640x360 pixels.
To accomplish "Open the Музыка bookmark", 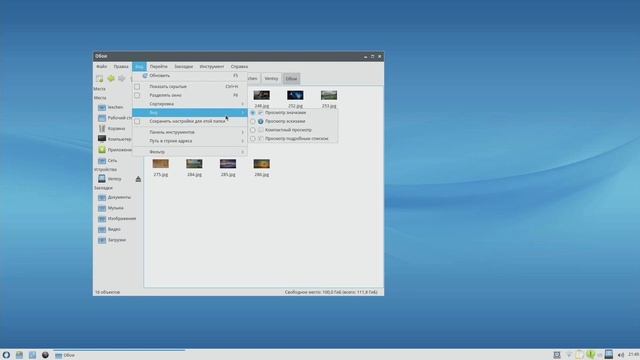I will 111,208.
